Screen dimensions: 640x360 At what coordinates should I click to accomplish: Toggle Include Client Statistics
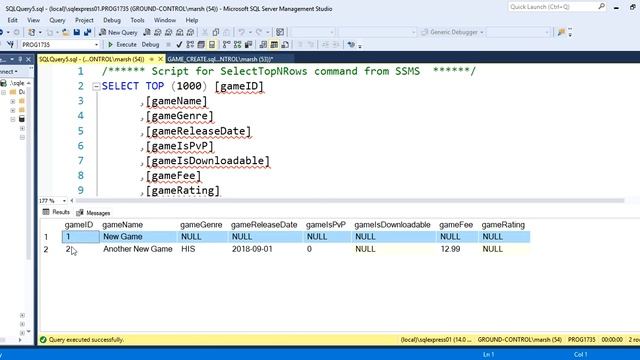[248, 44]
